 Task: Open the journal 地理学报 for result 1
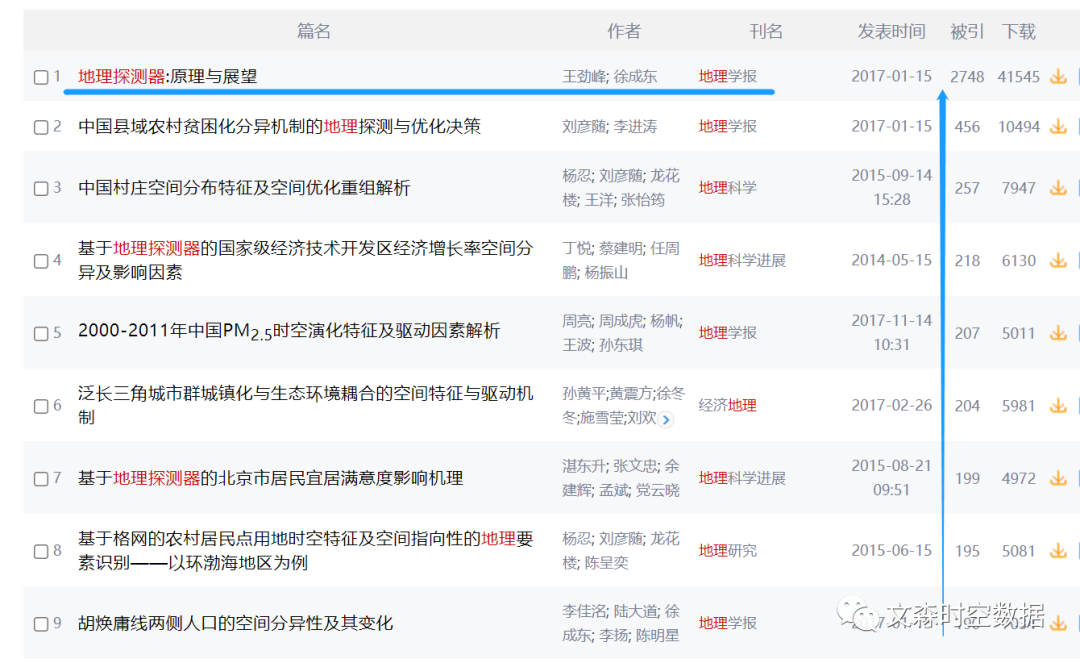727,76
